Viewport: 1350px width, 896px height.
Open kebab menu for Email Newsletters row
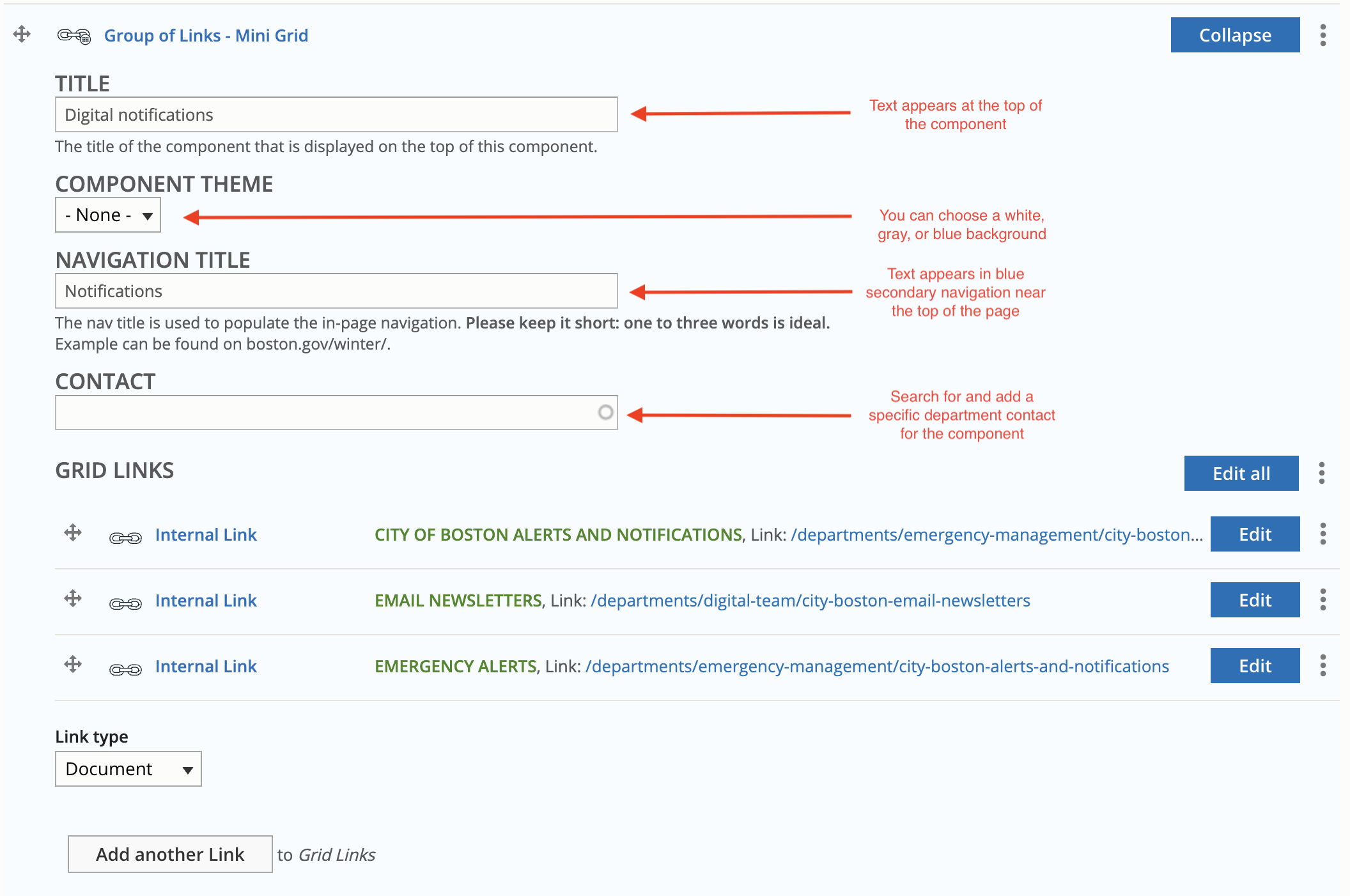click(x=1323, y=599)
